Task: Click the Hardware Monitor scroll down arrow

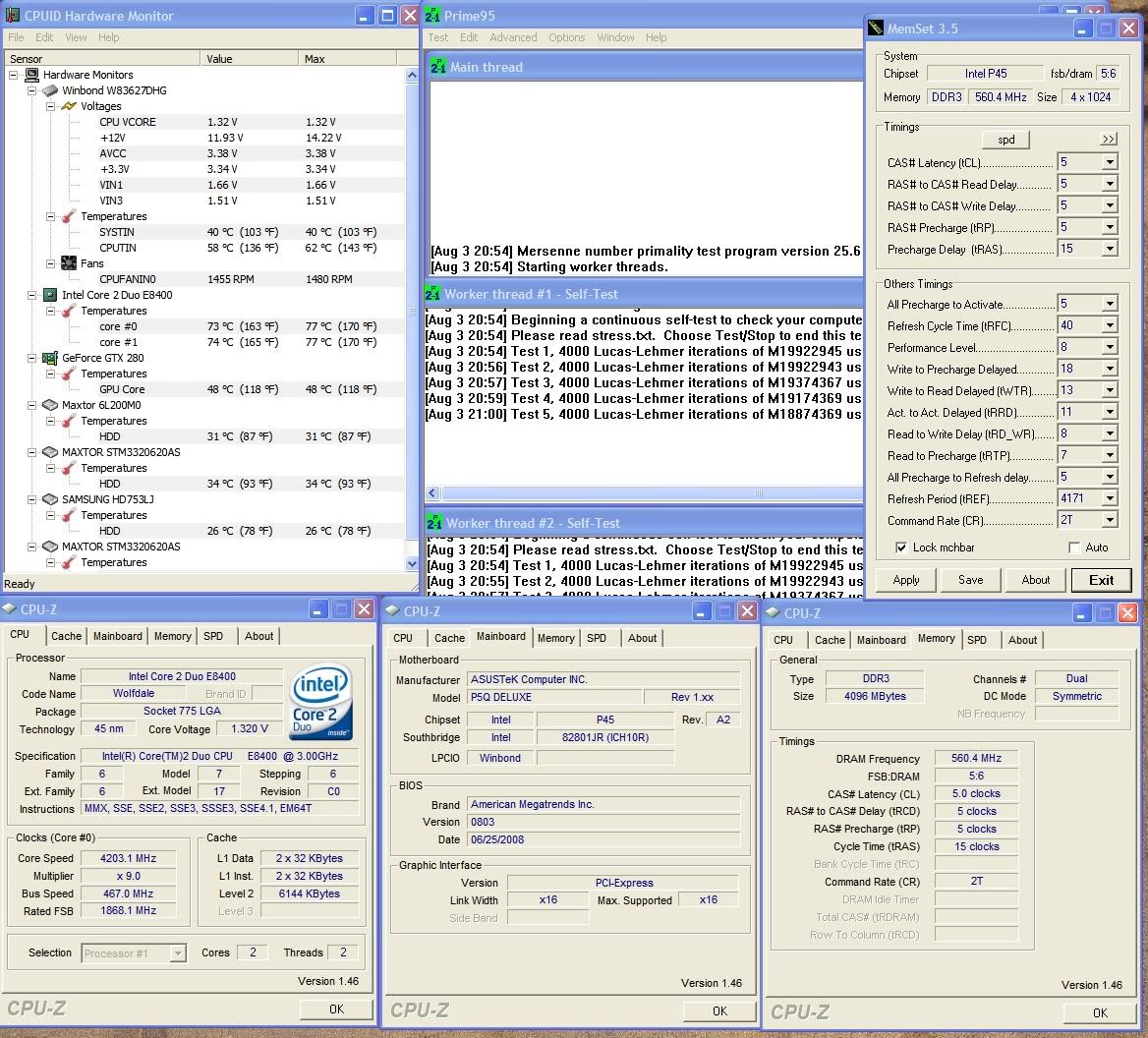Action: (412, 563)
